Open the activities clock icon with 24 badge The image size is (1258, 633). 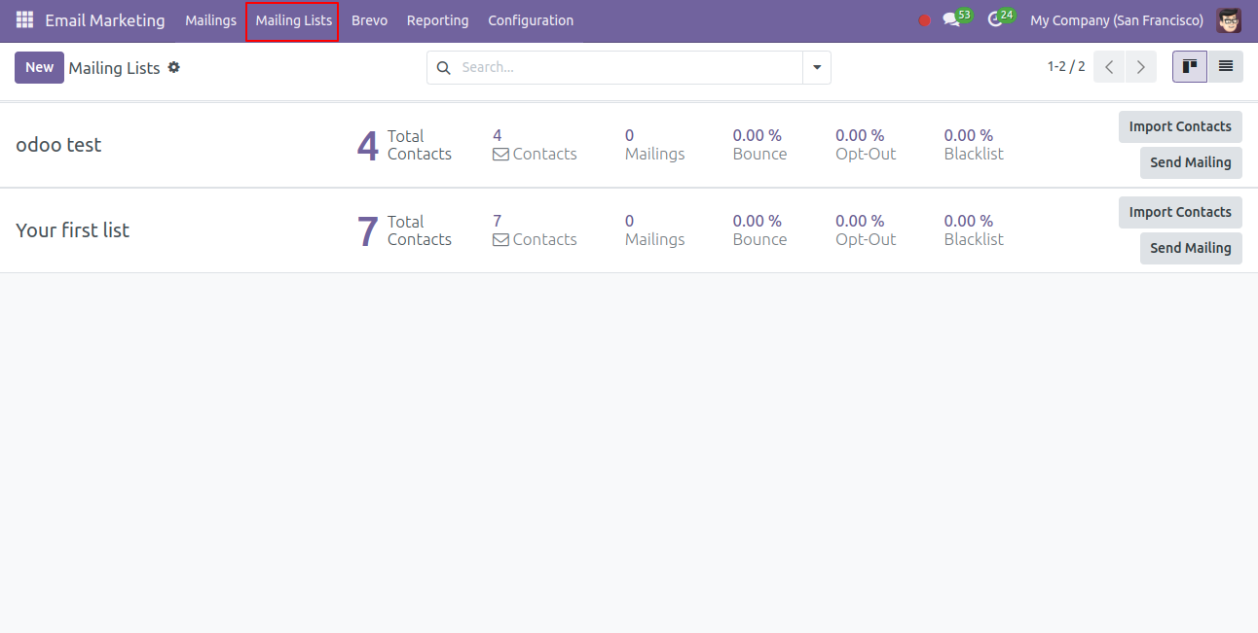pyautogui.click(x=997, y=20)
